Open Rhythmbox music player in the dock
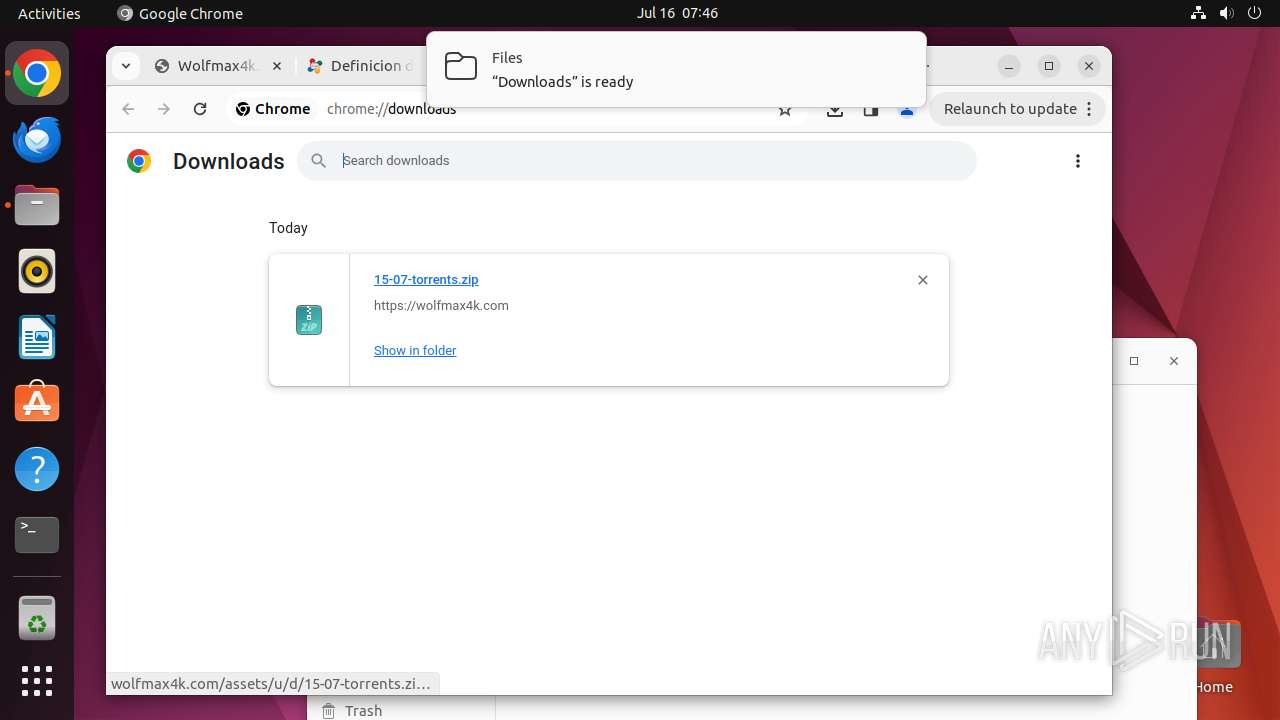The image size is (1280, 720). (x=37, y=271)
